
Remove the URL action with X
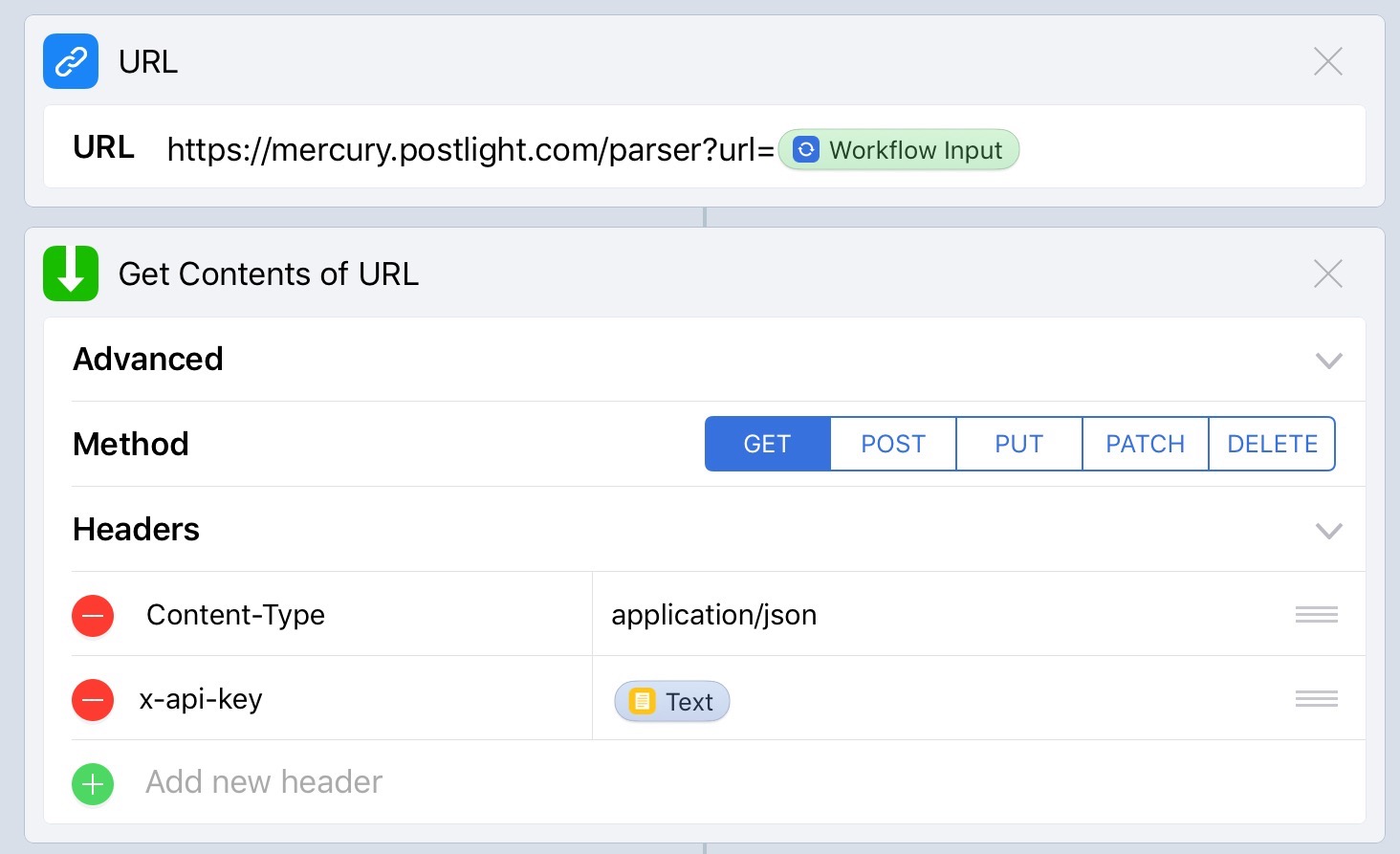[1327, 62]
